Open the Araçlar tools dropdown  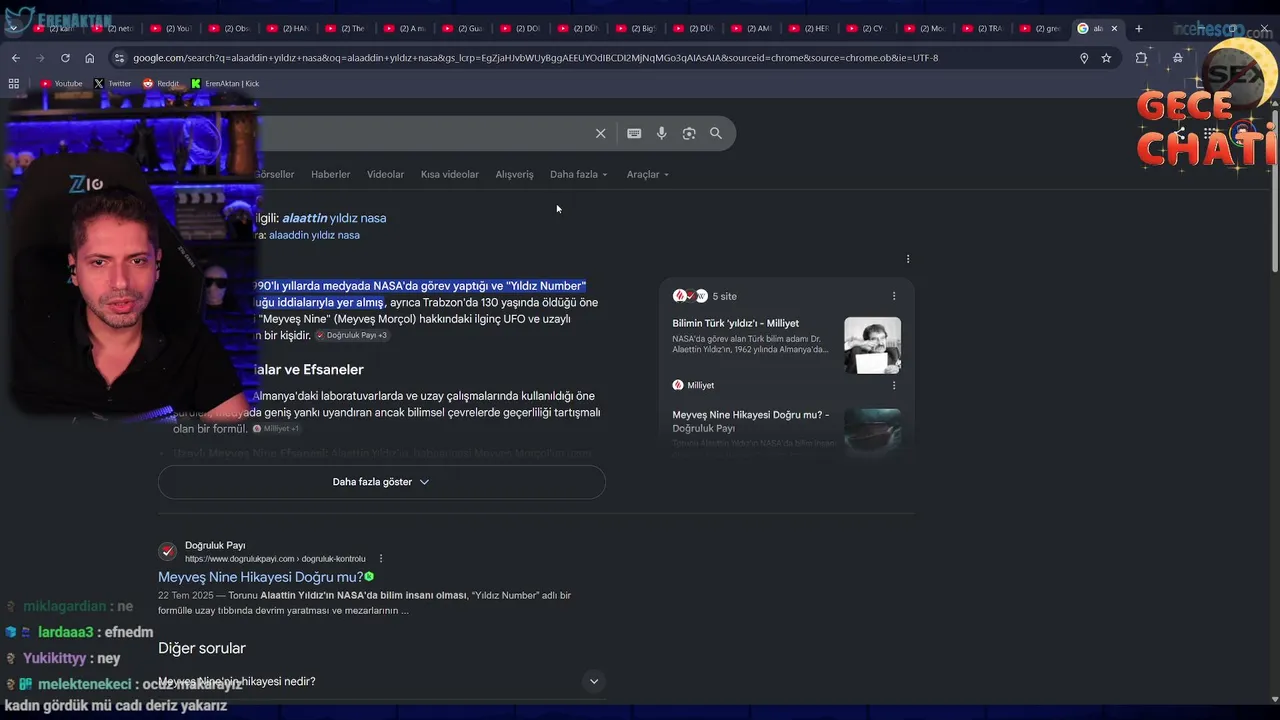click(647, 174)
